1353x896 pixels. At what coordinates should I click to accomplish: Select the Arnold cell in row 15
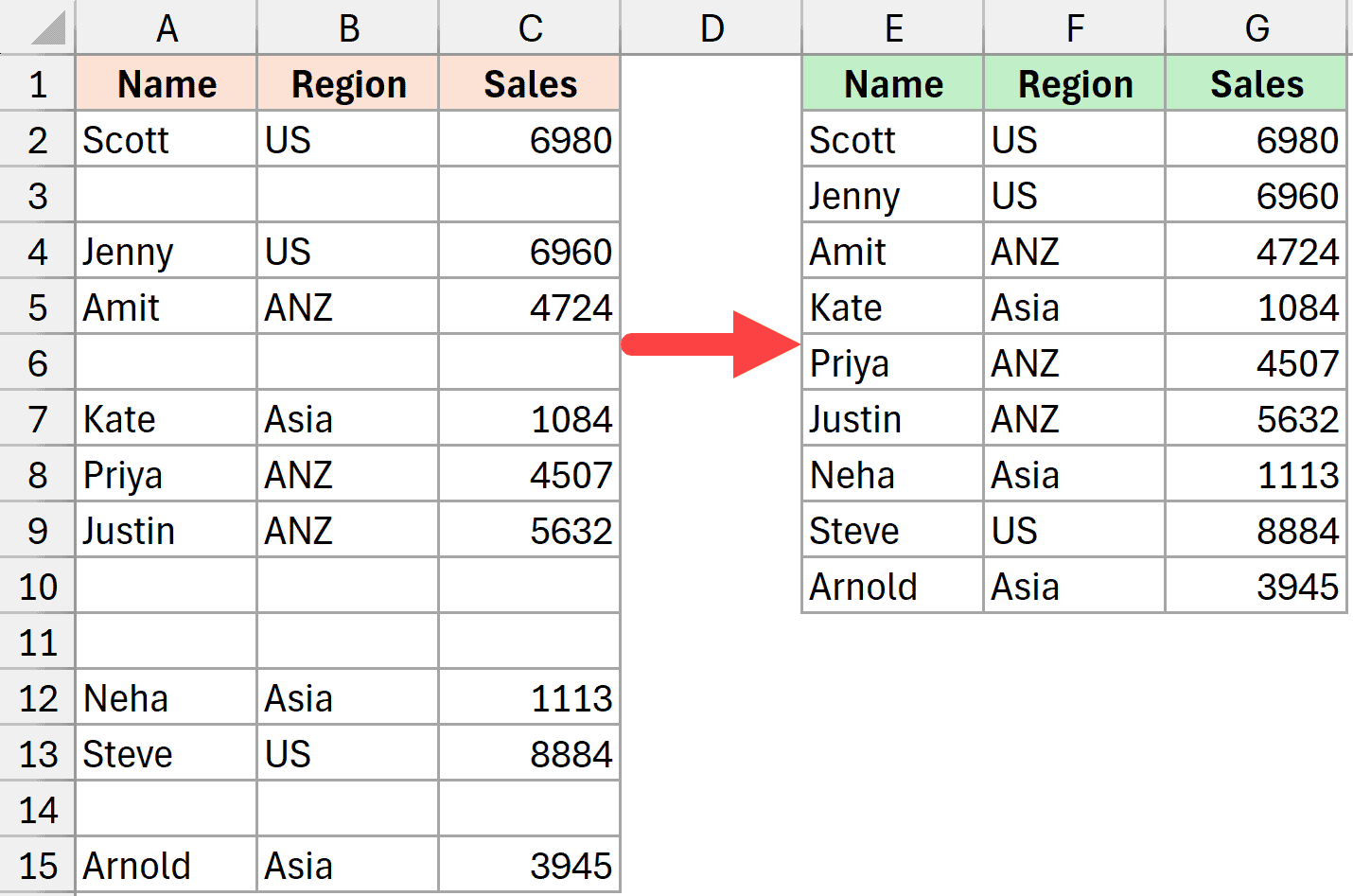pos(167,864)
